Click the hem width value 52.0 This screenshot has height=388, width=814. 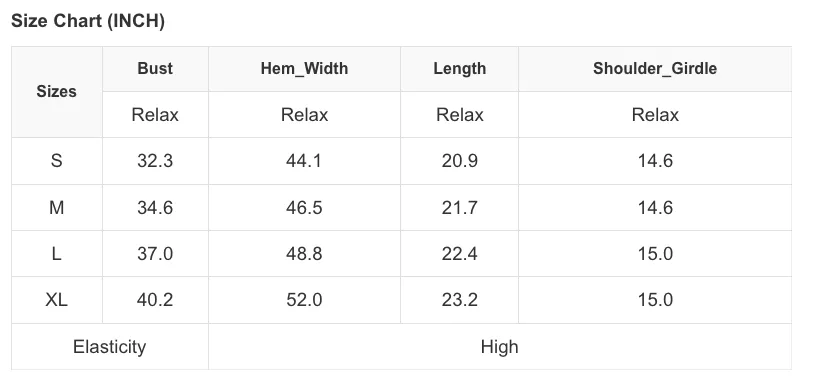[x=304, y=300]
